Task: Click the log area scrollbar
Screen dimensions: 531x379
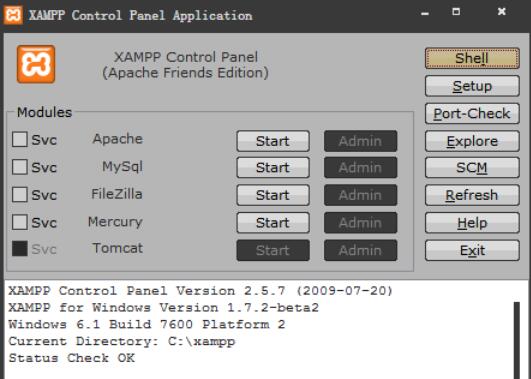Action: tap(516, 340)
